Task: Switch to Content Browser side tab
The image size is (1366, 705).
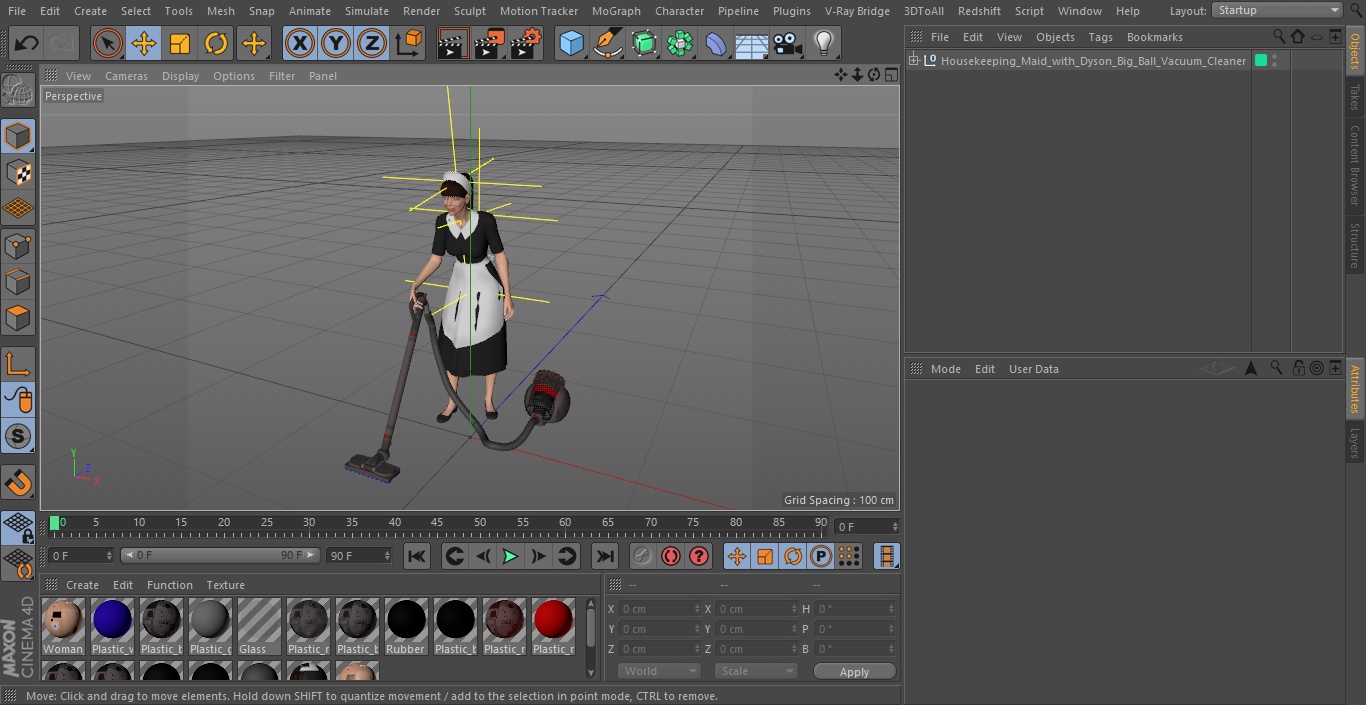Action: click(1355, 165)
